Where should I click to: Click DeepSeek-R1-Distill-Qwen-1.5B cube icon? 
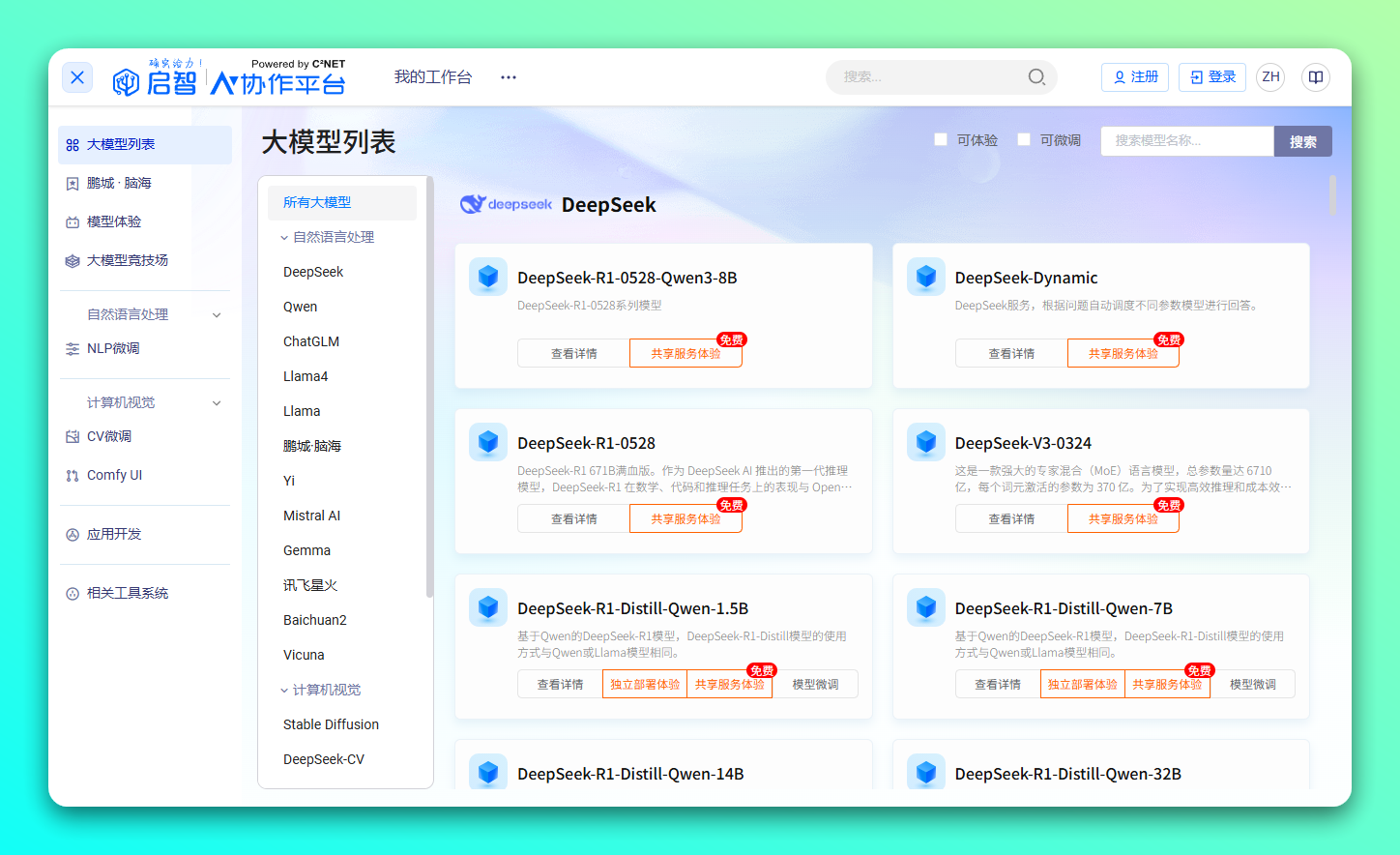(x=488, y=607)
